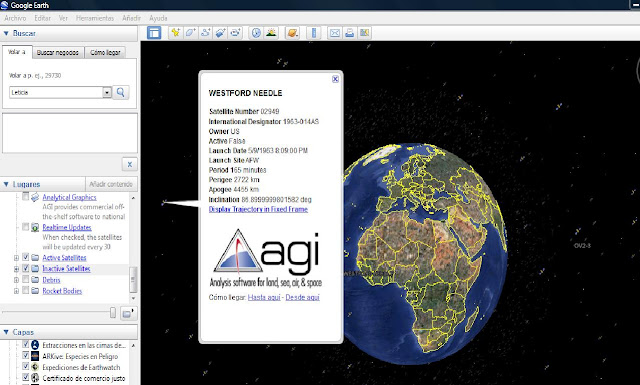This screenshot has height=385, width=640.
Task: Collapse the Buscar panel
Action: [x=6, y=33]
